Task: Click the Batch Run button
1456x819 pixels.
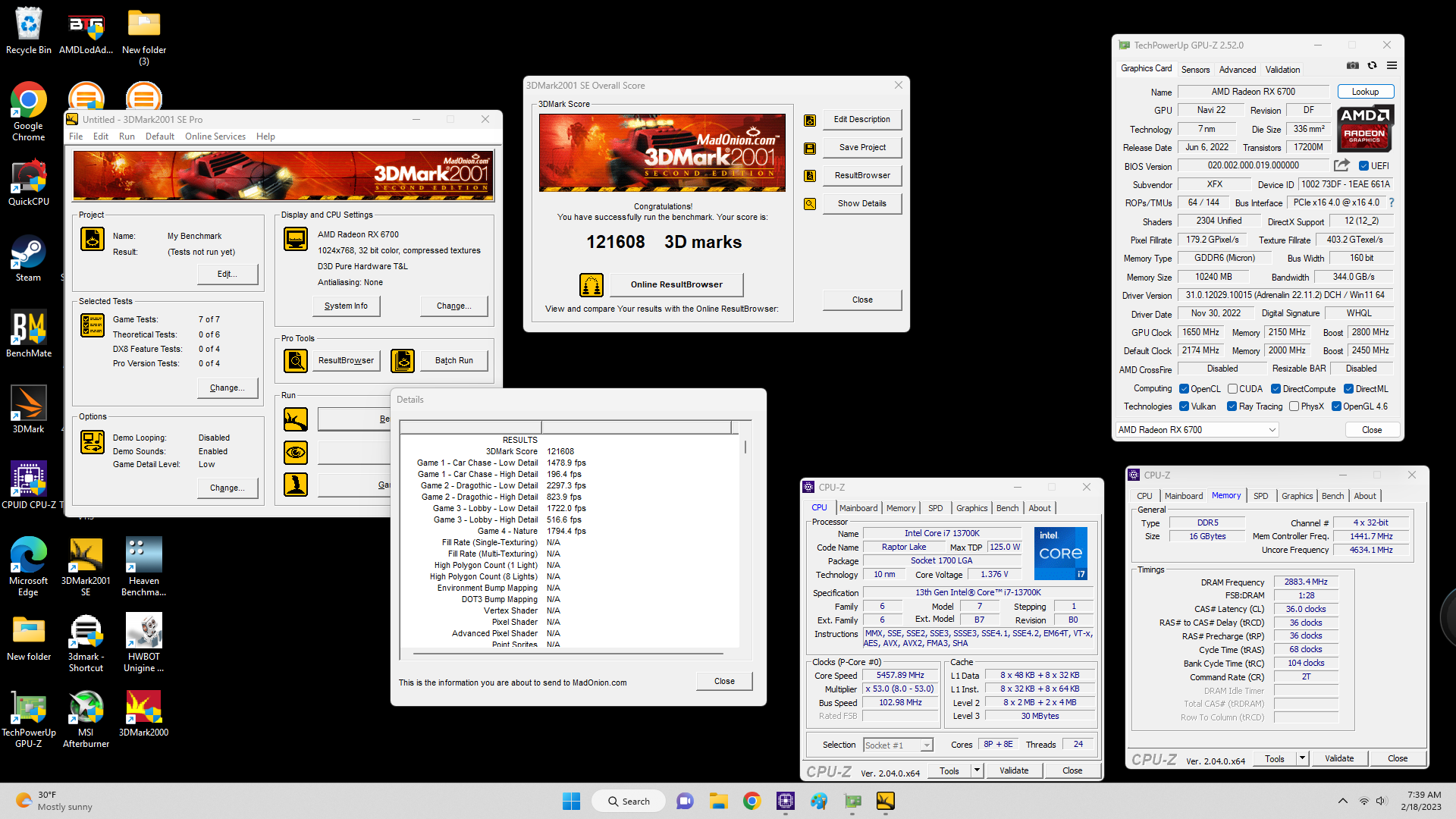Action: 454,360
